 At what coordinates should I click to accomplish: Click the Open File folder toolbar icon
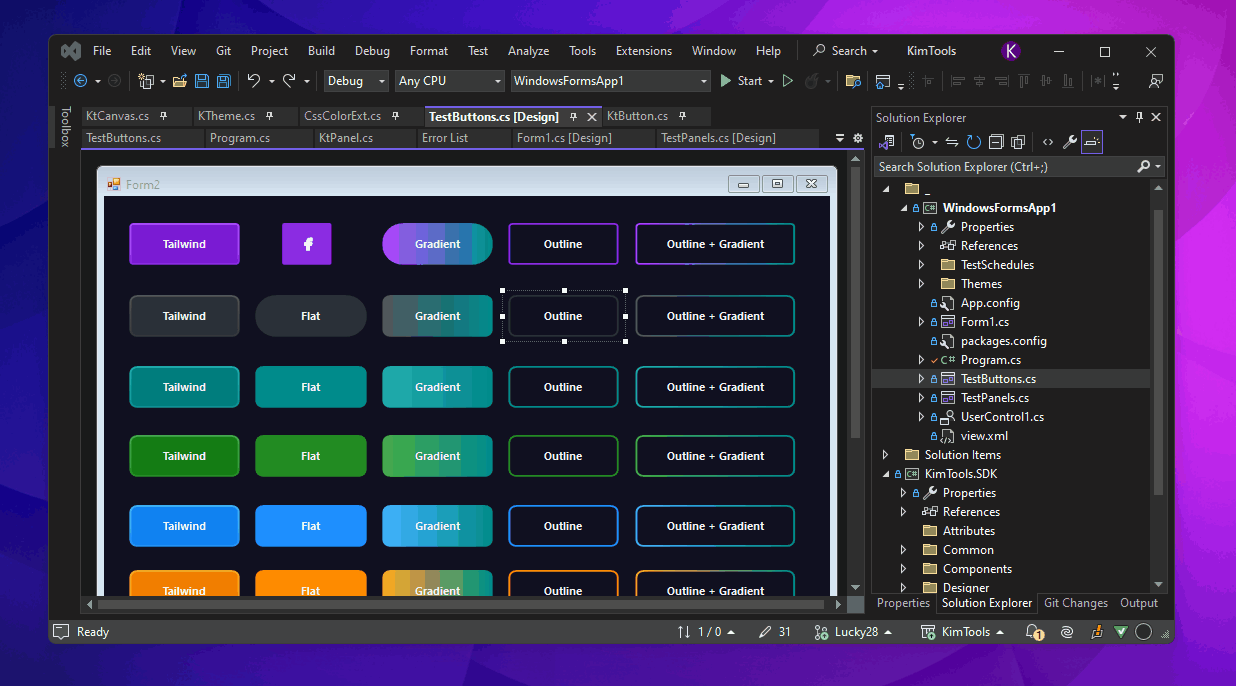coord(180,81)
